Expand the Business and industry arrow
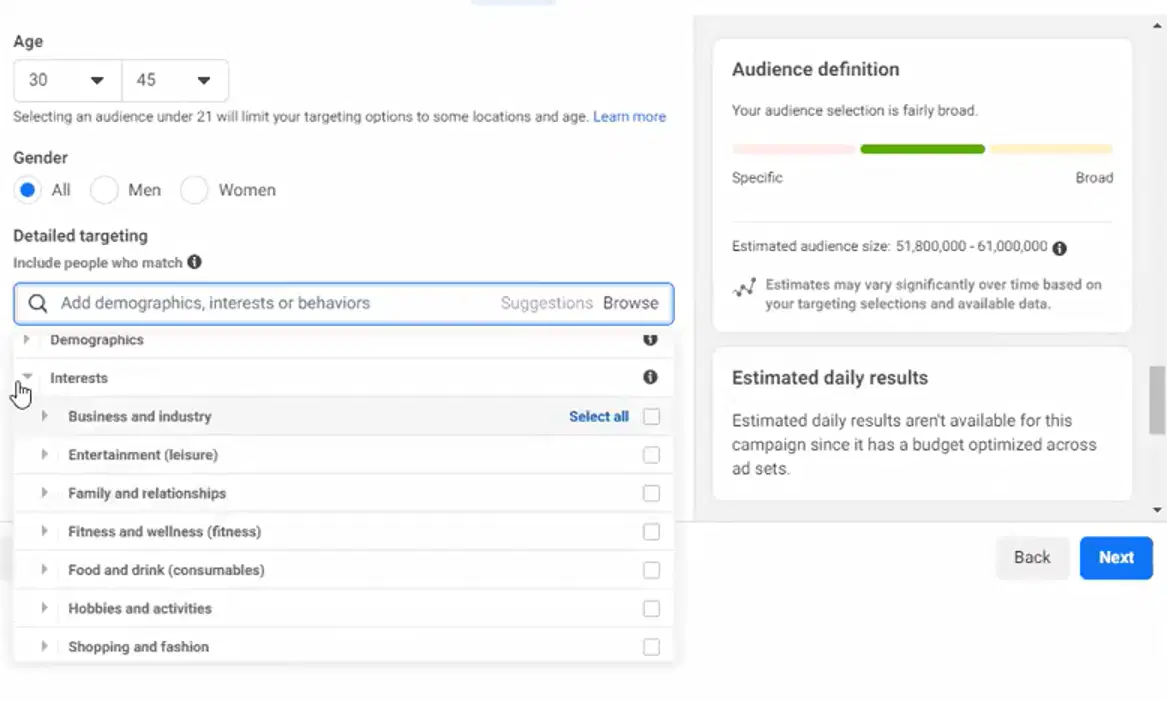 tap(45, 416)
